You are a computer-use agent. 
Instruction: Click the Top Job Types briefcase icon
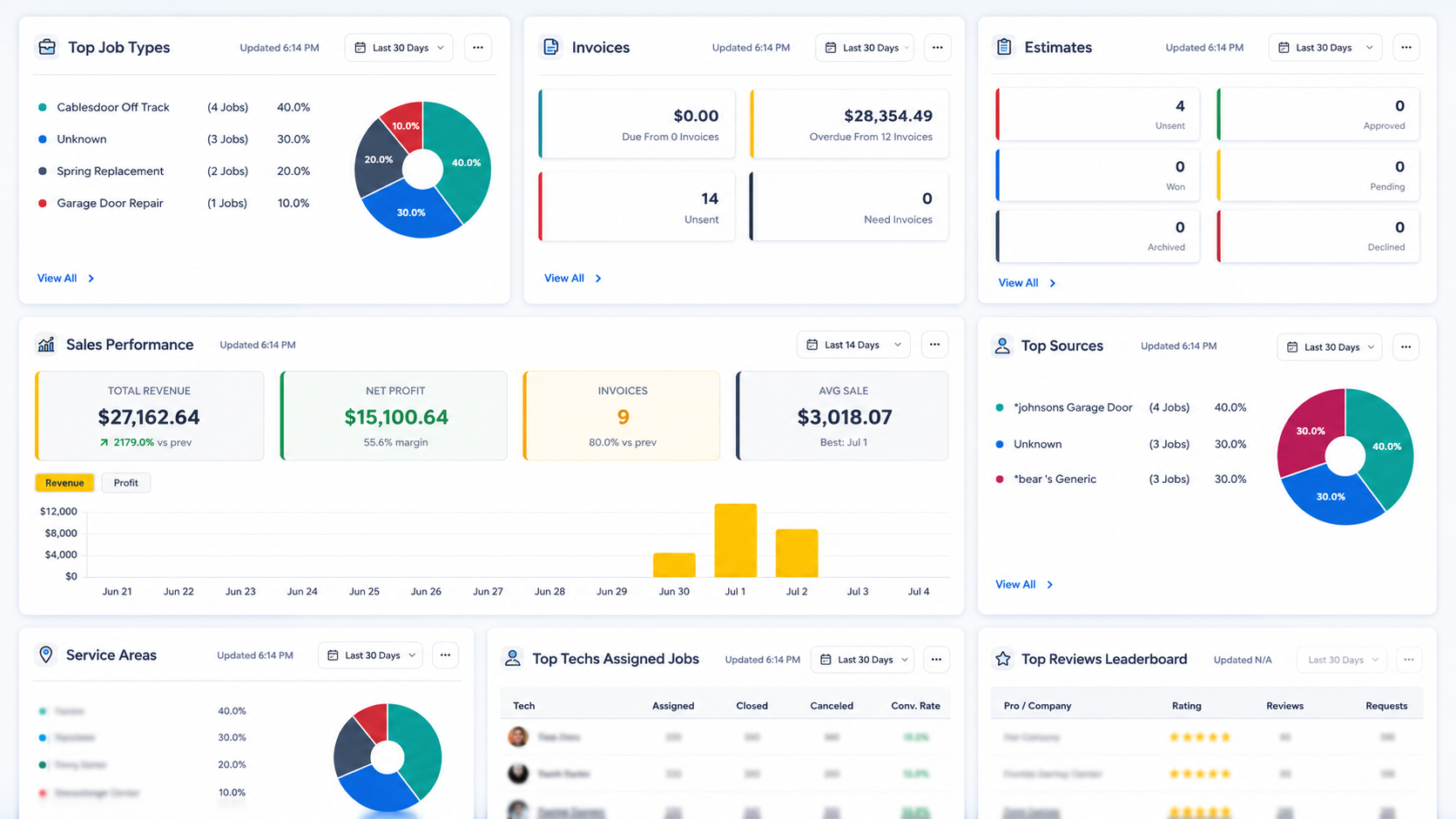pos(47,47)
